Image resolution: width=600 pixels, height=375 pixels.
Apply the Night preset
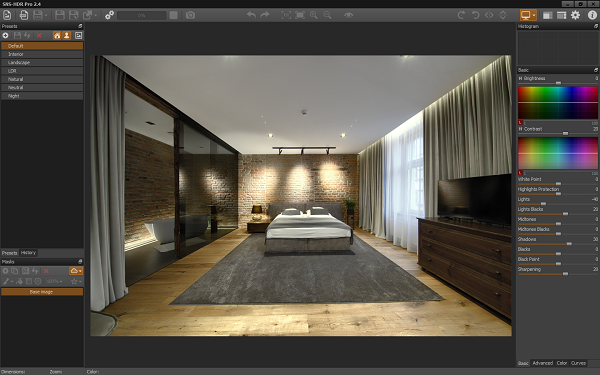click(x=42, y=96)
